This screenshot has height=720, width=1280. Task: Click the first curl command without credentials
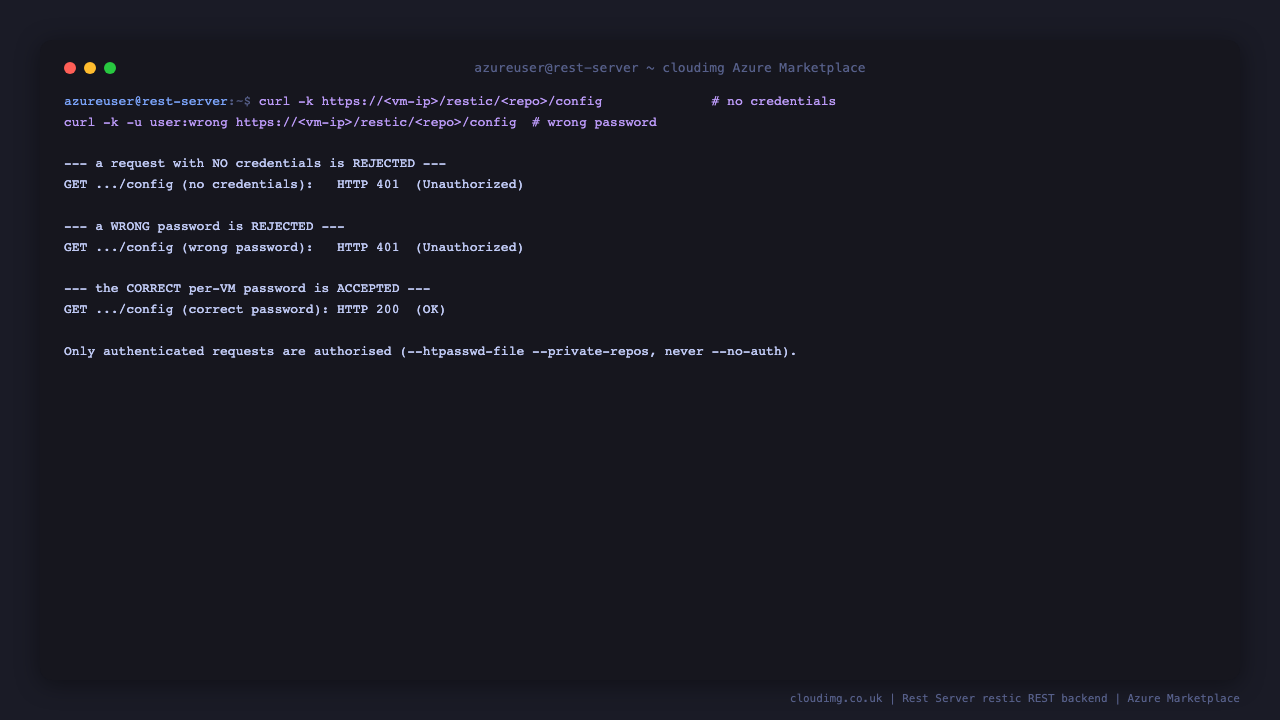[430, 101]
